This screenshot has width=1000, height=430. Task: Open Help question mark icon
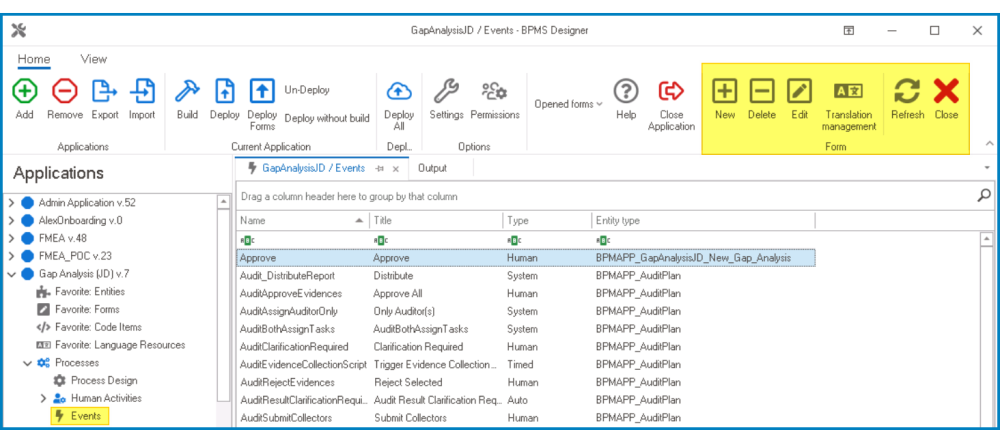[626, 91]
